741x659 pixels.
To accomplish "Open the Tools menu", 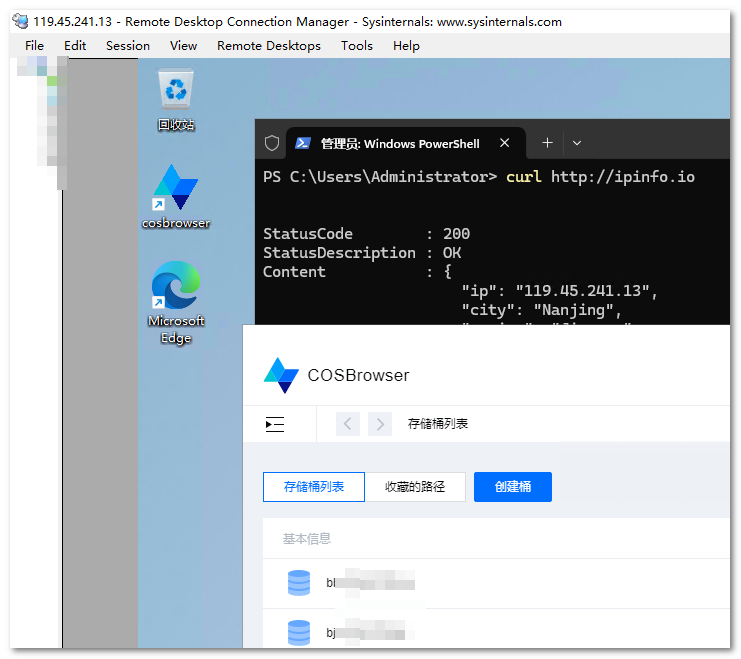I will tap(357, 46).
